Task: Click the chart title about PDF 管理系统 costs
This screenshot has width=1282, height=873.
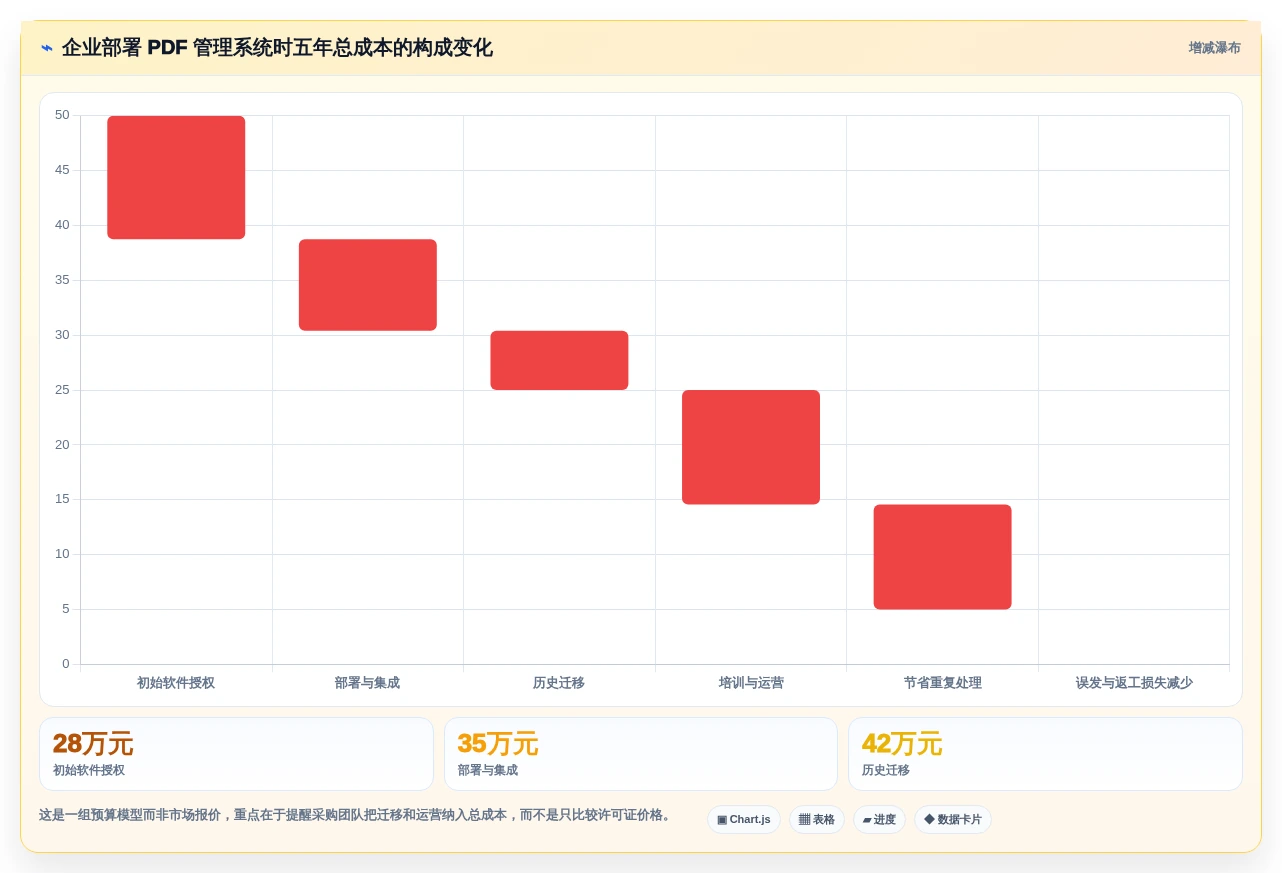Action: point(277,48)
